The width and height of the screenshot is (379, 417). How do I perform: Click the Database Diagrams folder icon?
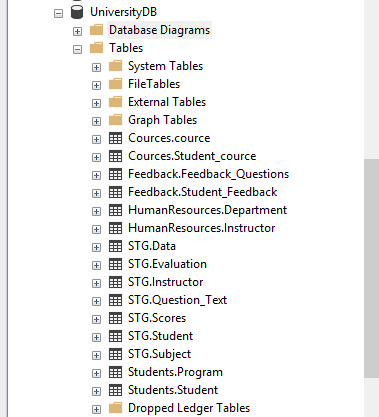pos(97,30)
